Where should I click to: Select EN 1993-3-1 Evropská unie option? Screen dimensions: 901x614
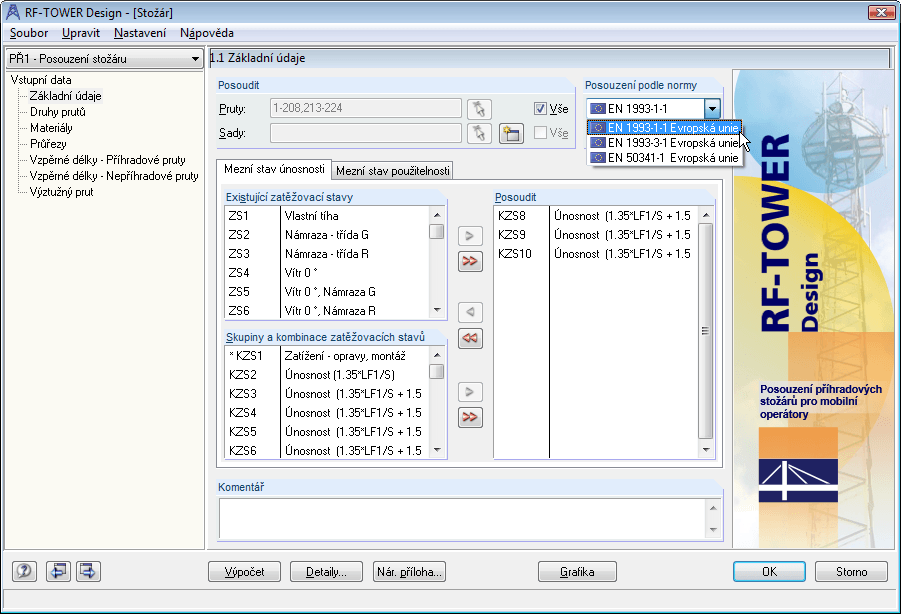tap(664, 142)
